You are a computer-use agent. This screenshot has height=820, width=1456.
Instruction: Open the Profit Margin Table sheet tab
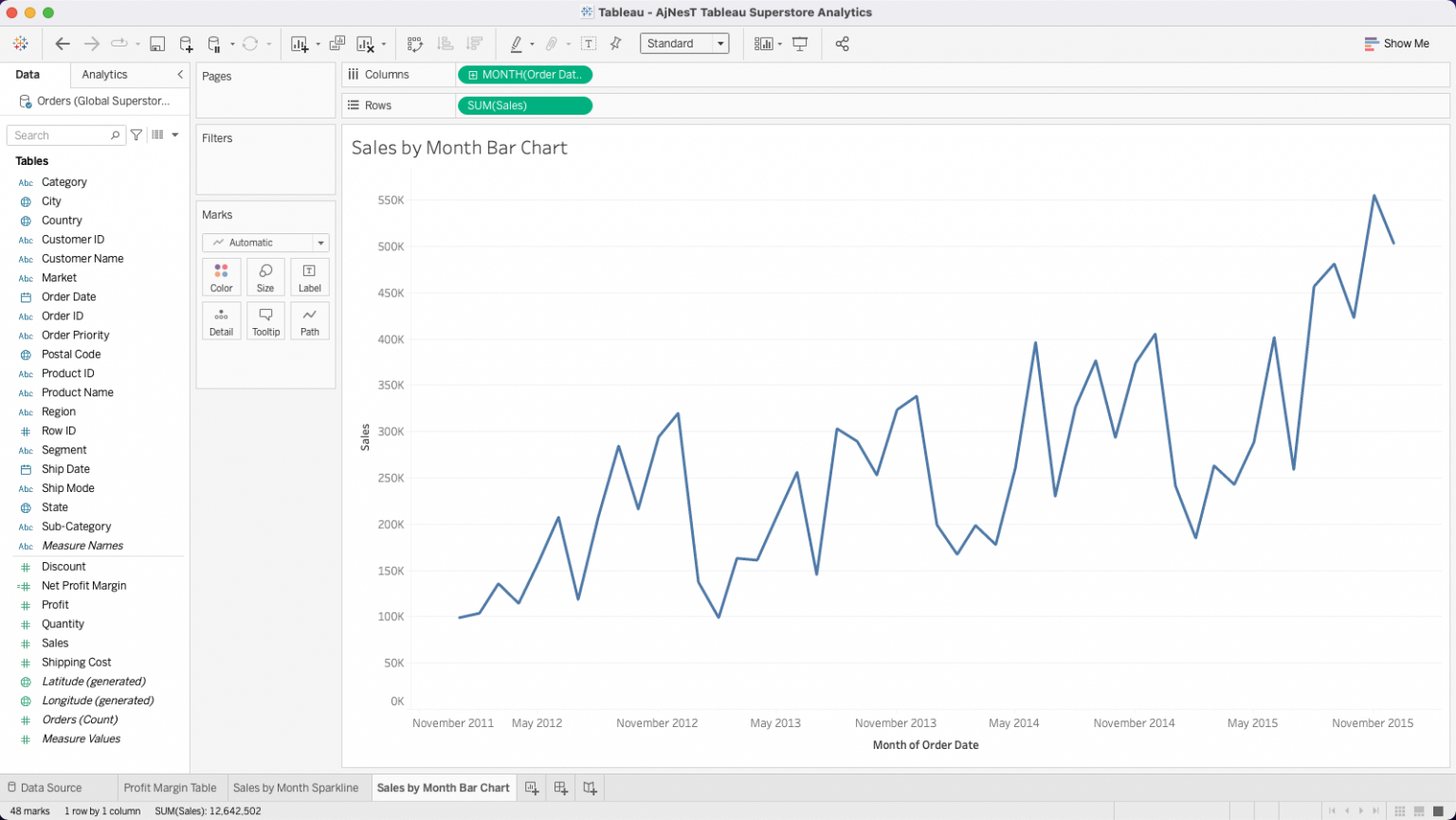170,788
